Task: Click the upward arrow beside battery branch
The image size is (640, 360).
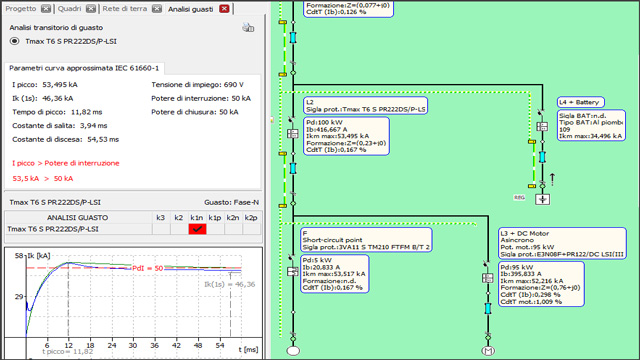Action: pos(552,179)
